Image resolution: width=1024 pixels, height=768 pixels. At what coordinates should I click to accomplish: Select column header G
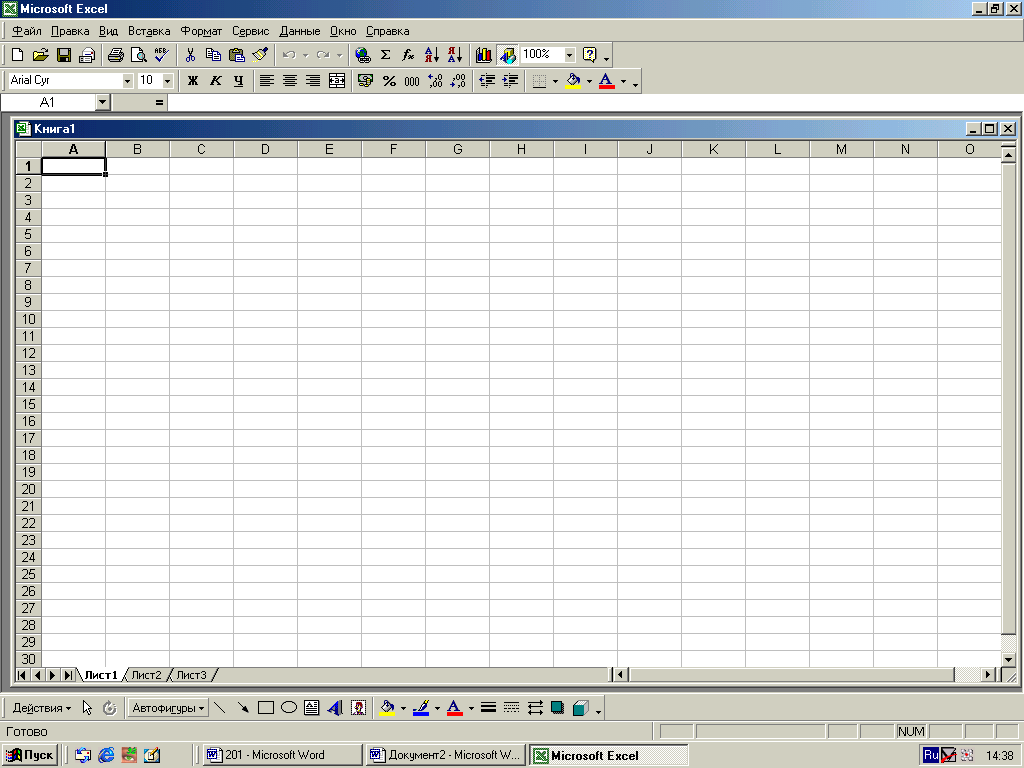pyautogui.click(x=457, y=150)
